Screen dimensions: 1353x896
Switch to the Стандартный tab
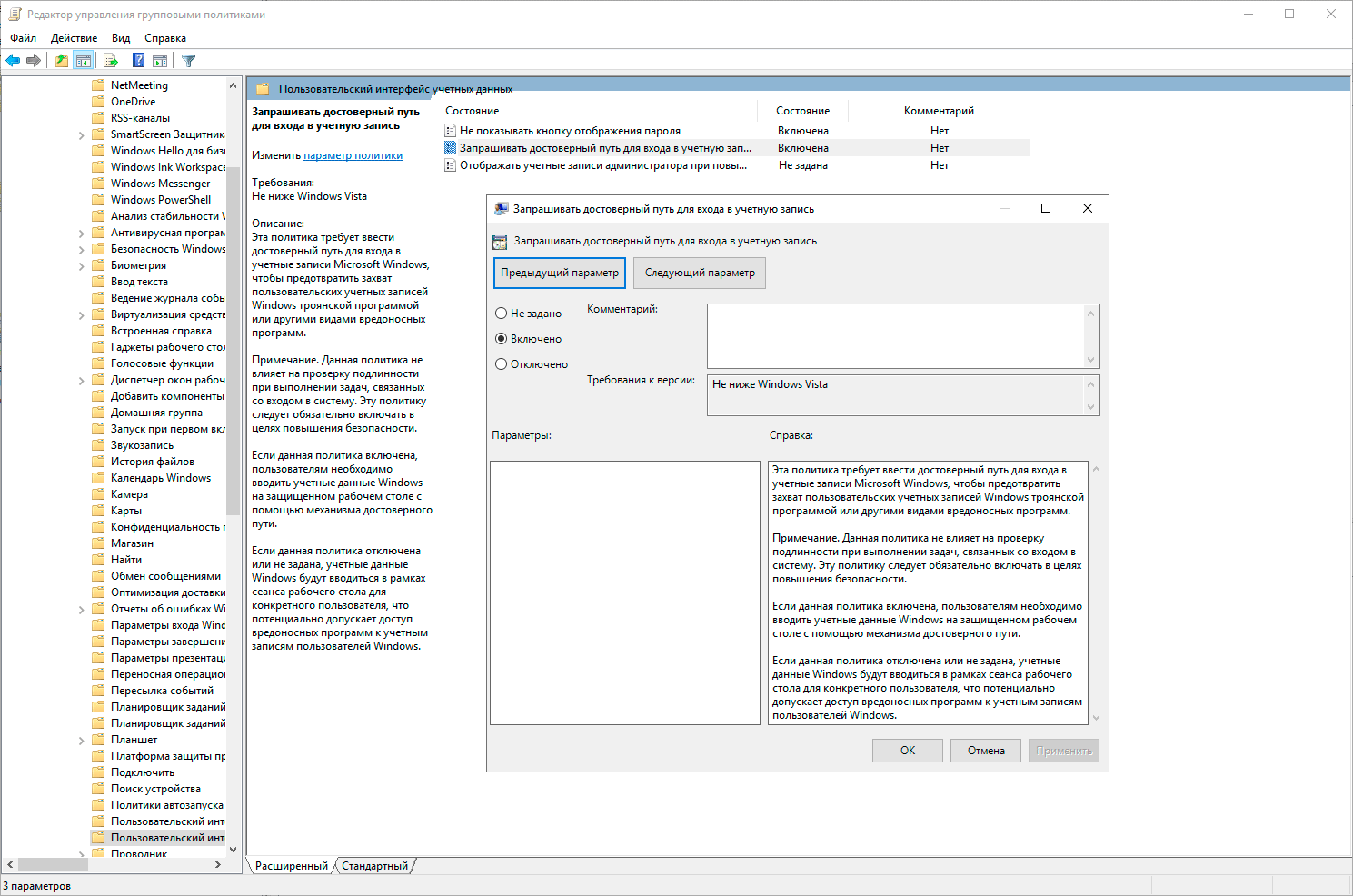click(x=374, y=866)
